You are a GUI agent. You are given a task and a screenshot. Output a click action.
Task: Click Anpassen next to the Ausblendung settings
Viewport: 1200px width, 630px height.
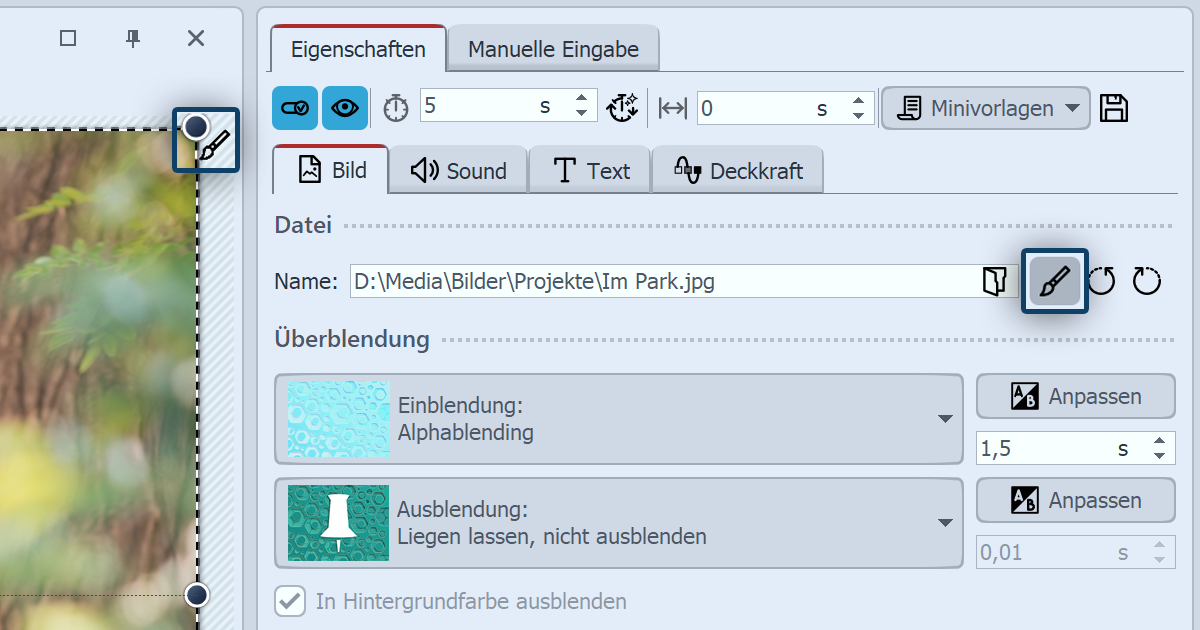click(x=1075, y=500)
